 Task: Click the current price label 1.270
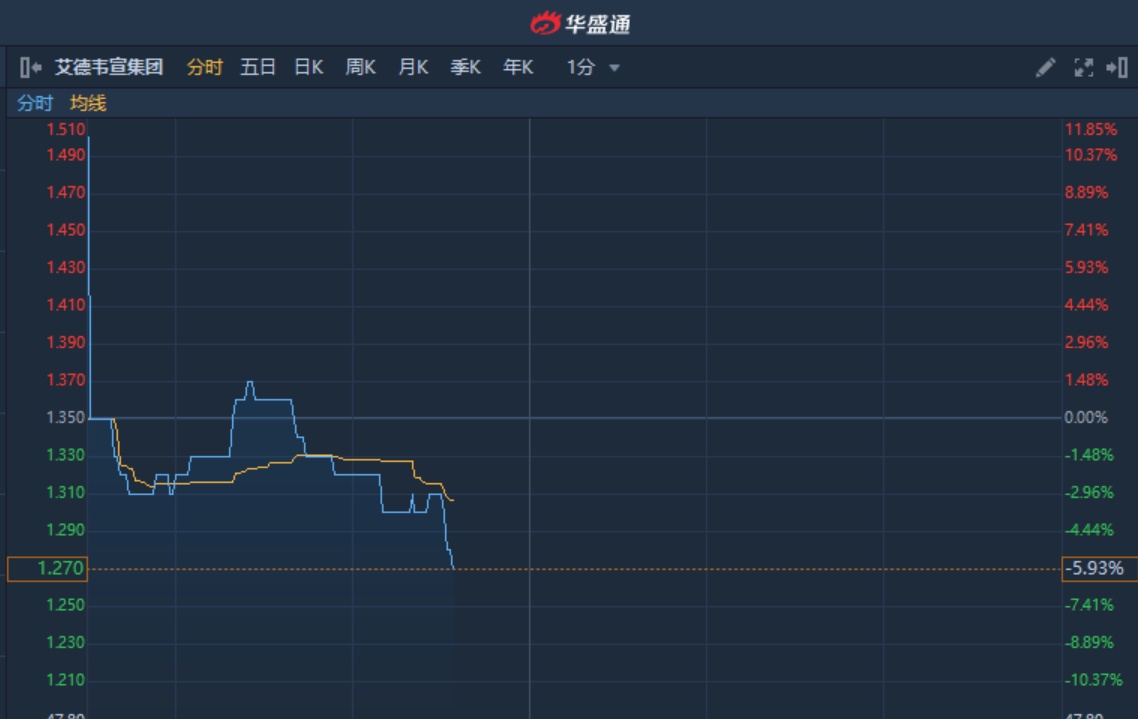pos(47,569)
